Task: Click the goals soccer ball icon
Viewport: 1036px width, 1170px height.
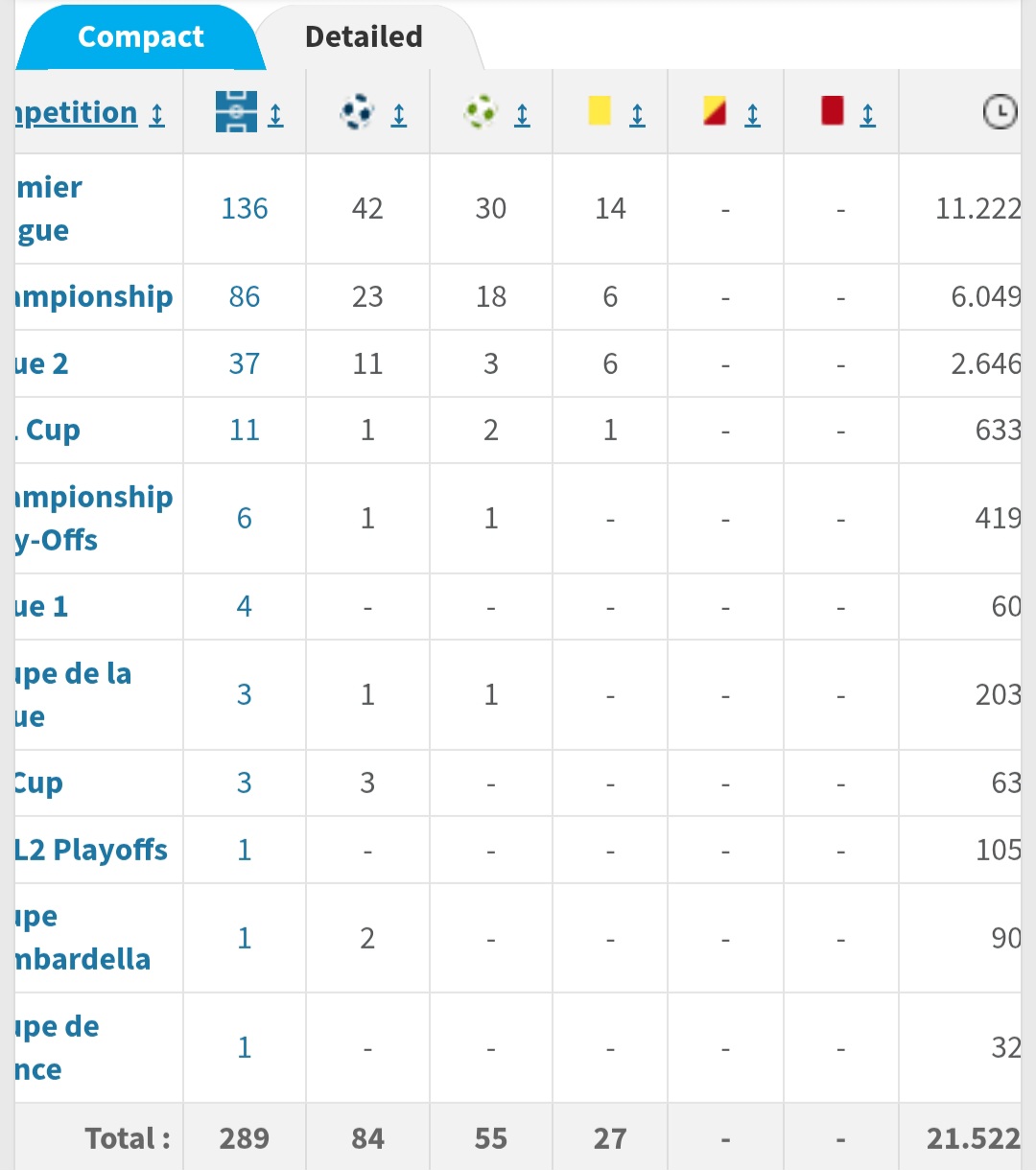Action: (x=357, y=113)
